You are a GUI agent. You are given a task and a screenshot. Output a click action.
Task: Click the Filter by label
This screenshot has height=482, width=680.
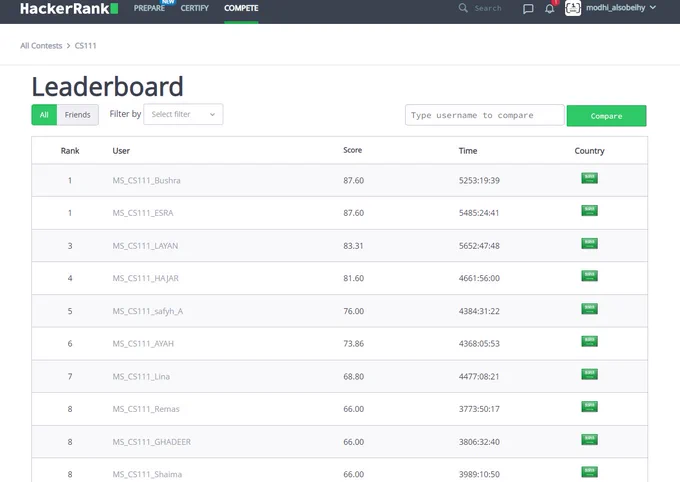(125, 114)
